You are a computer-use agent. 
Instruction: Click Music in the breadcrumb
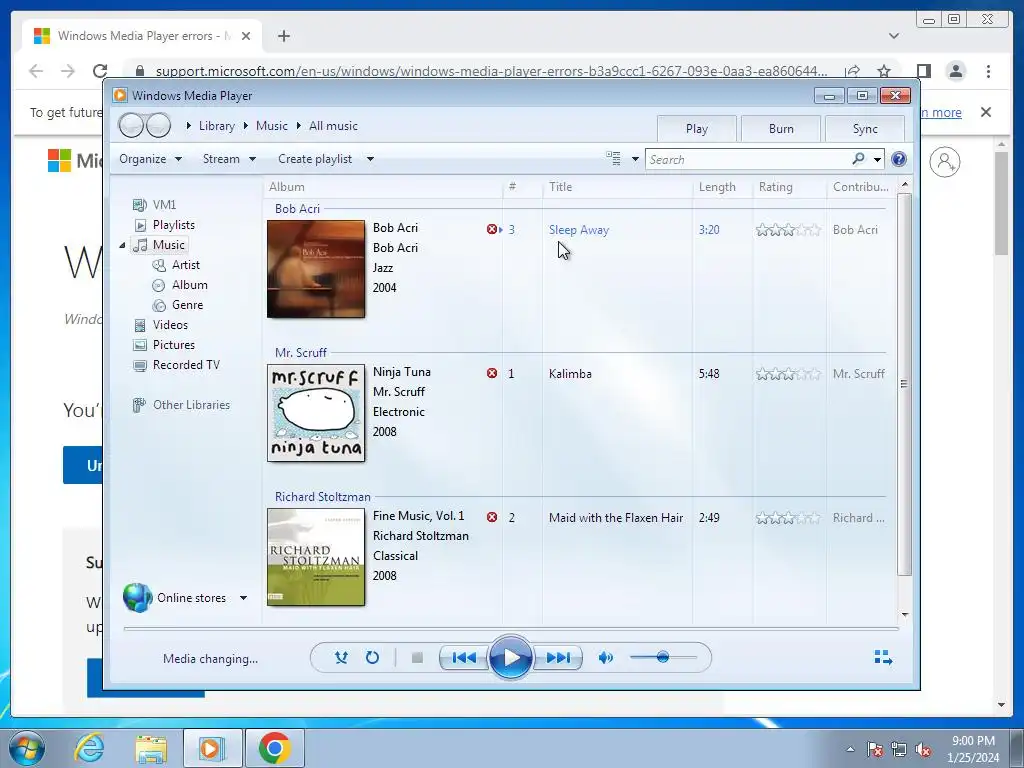coord(272,126)
